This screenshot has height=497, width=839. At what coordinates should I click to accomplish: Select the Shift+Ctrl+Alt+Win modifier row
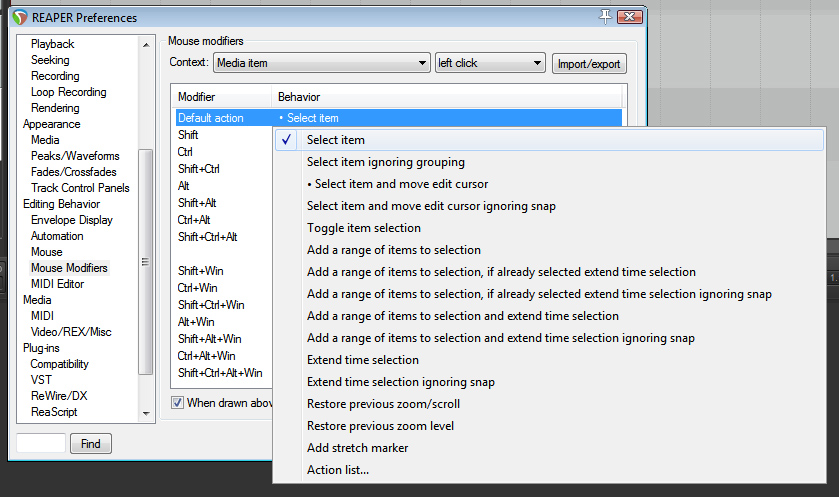[x=220, y=373]
